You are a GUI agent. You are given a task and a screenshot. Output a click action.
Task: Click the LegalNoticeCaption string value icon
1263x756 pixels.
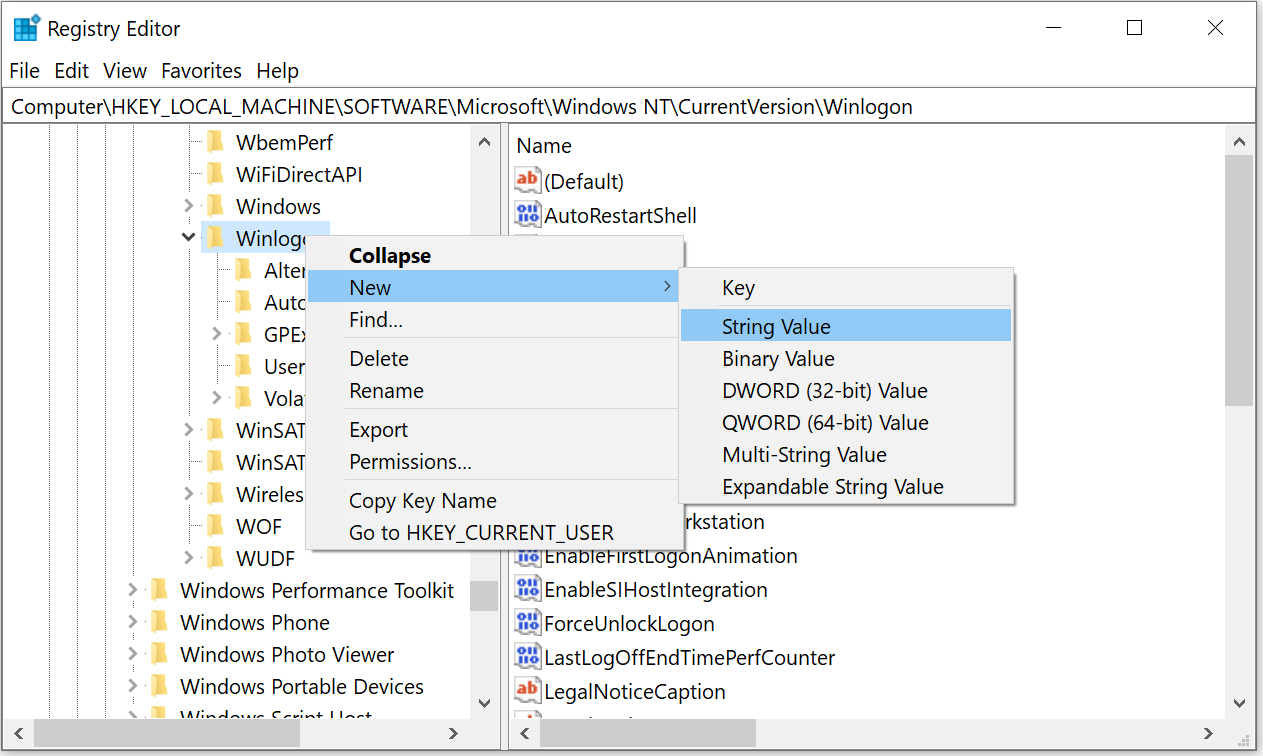point(526,691)
